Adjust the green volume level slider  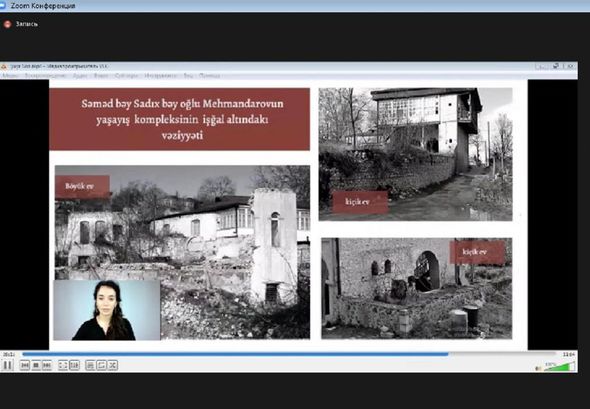560,366
